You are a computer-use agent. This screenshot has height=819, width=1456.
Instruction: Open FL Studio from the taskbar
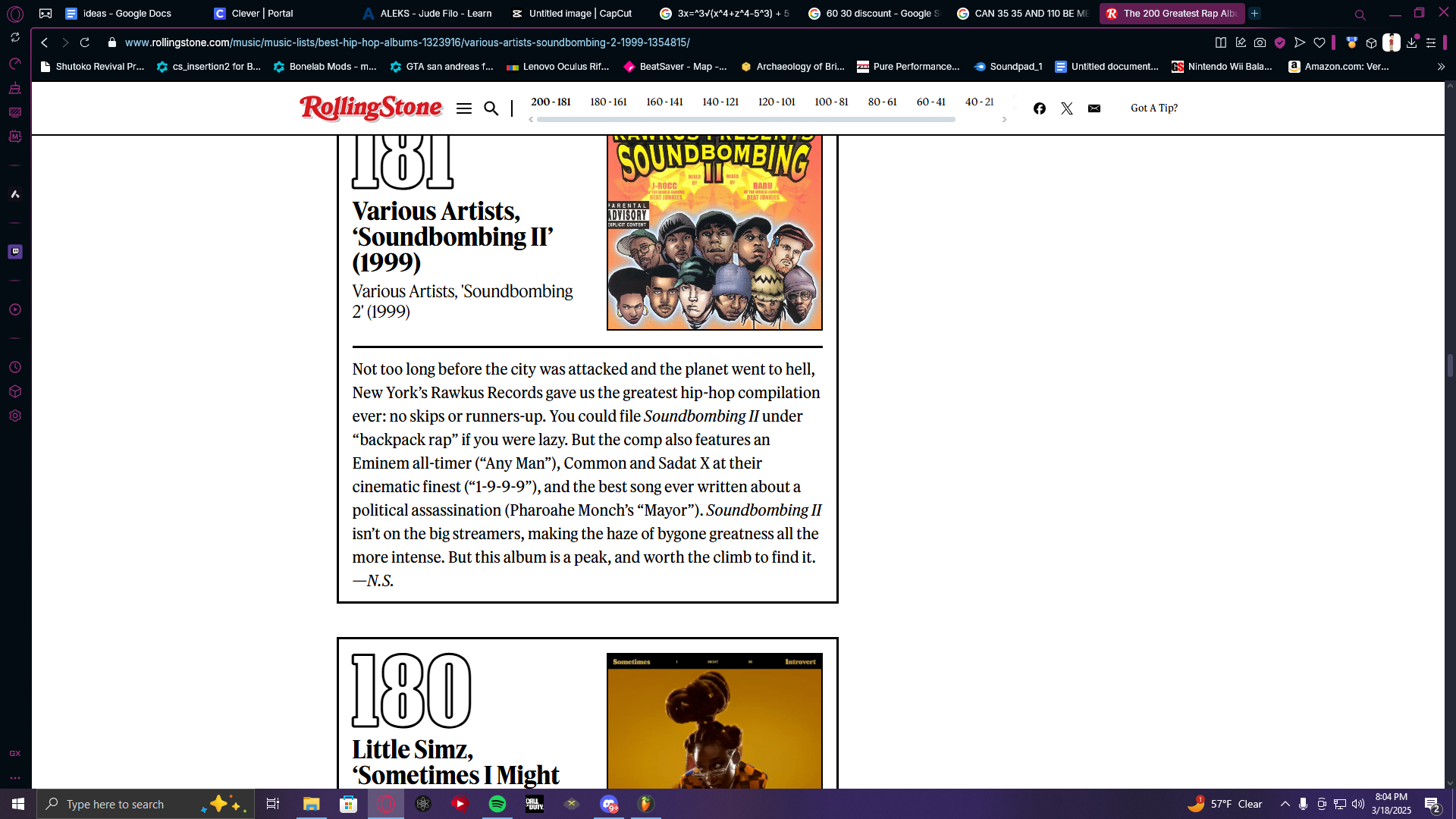pos(645,804)
